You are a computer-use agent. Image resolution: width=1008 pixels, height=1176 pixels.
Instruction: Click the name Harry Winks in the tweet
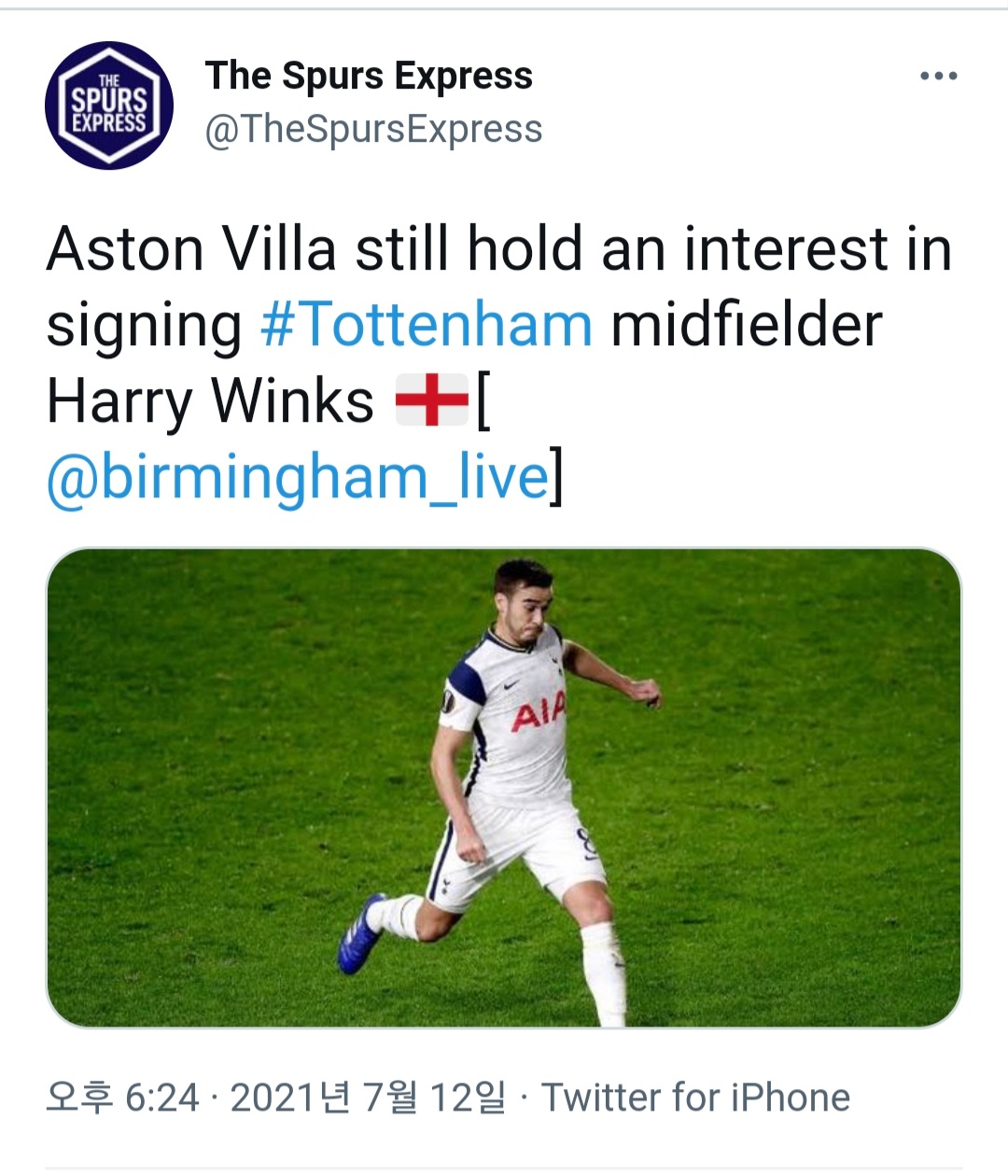[x=210, y=401]
